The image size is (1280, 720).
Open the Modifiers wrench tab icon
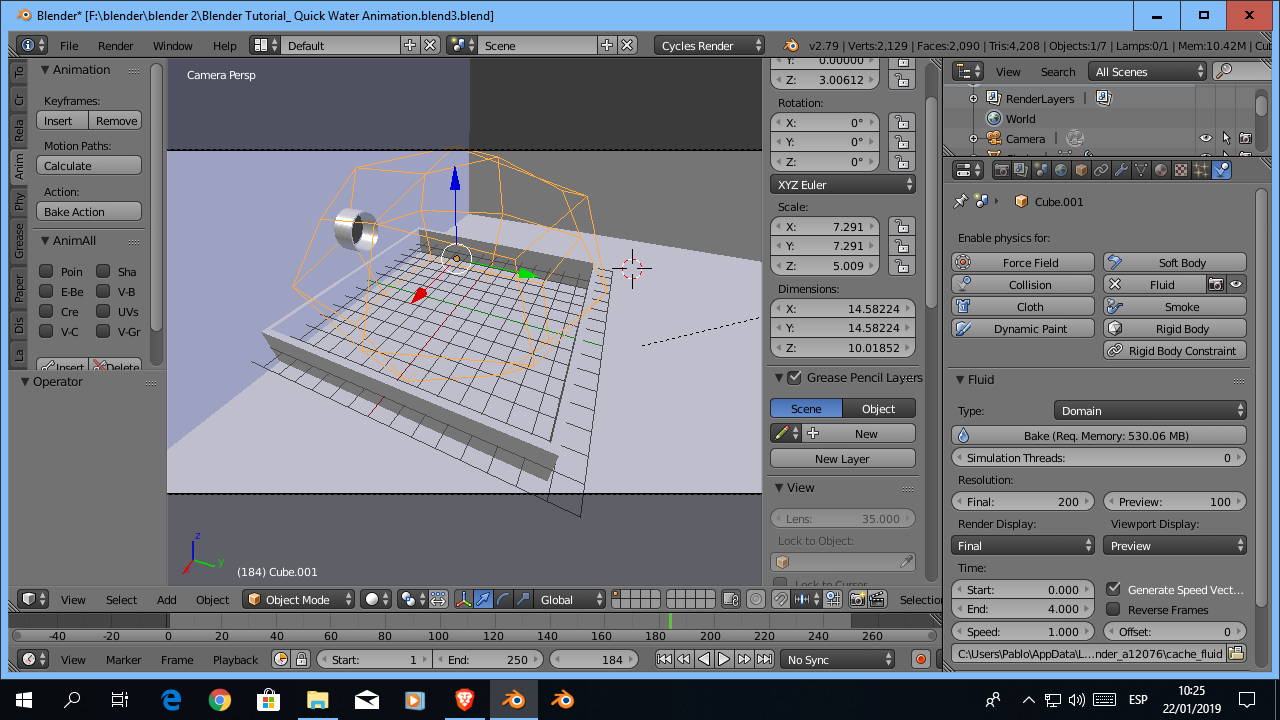[1121, 170]
